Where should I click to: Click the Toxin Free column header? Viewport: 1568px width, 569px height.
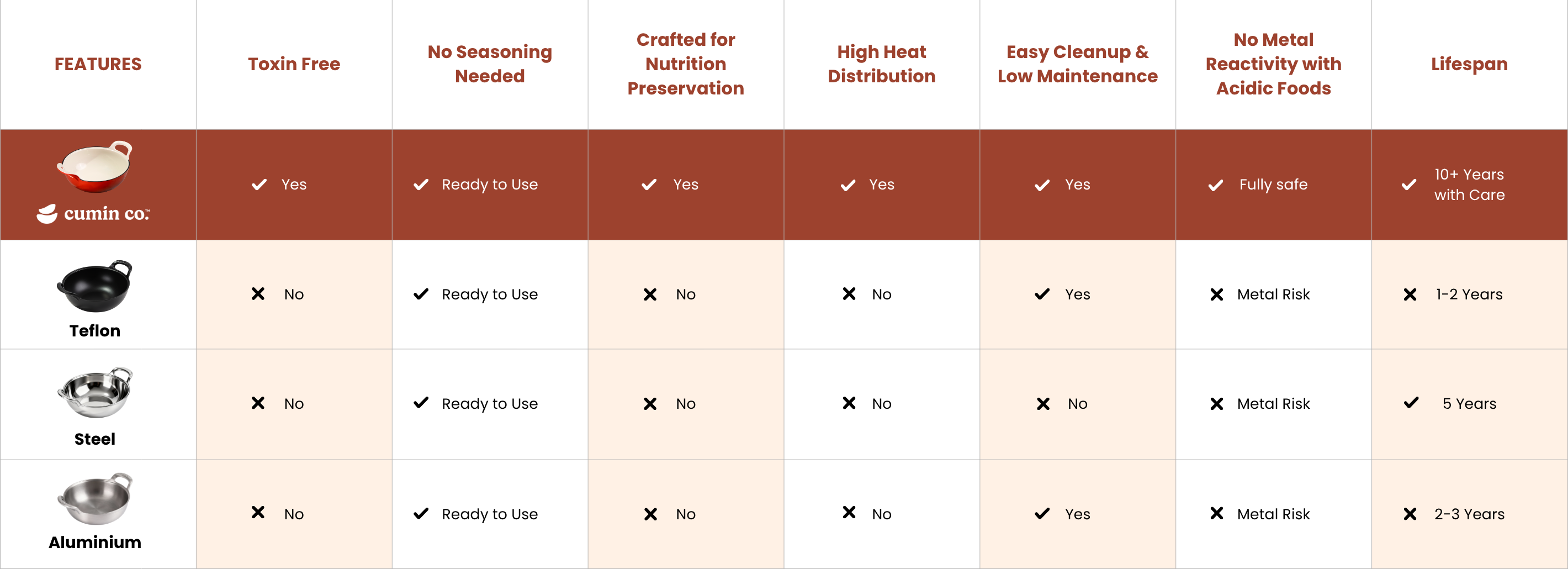294,64
